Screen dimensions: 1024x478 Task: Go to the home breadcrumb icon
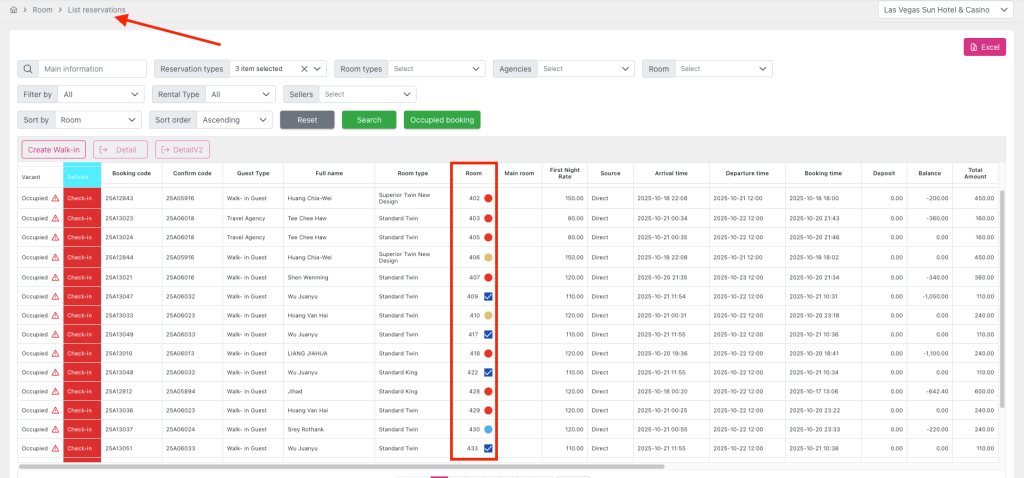[13, 9]
